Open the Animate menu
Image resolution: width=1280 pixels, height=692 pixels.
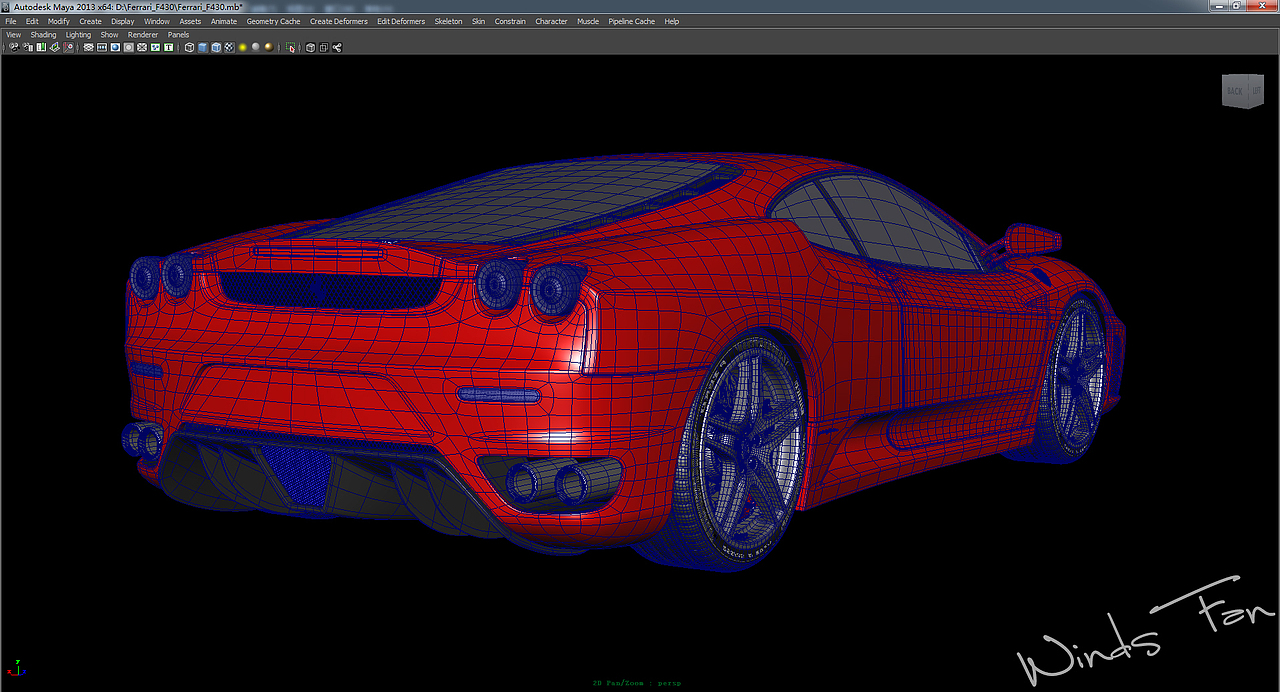pyautogui.click(x=224, y=21)
